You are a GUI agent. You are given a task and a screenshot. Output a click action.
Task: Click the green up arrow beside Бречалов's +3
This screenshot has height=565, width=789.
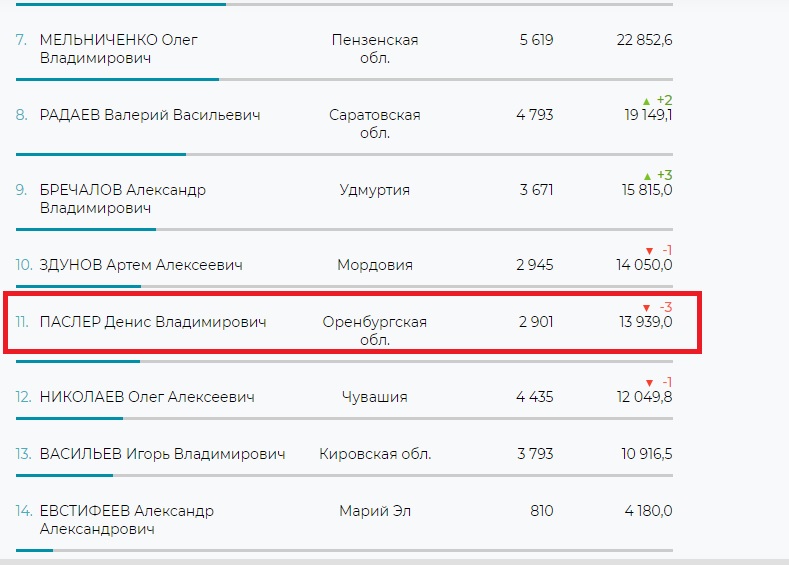click(x=646, y=176)
